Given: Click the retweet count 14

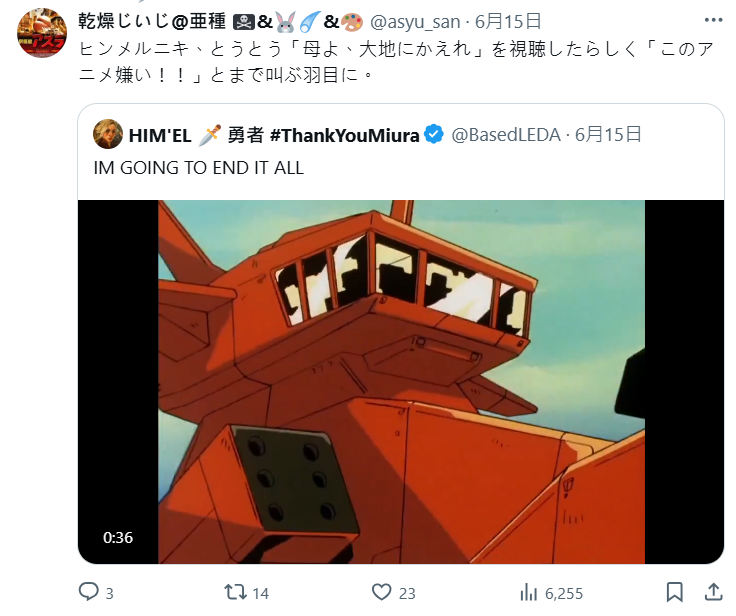Looking at the screenshot, I should [261, 593].
